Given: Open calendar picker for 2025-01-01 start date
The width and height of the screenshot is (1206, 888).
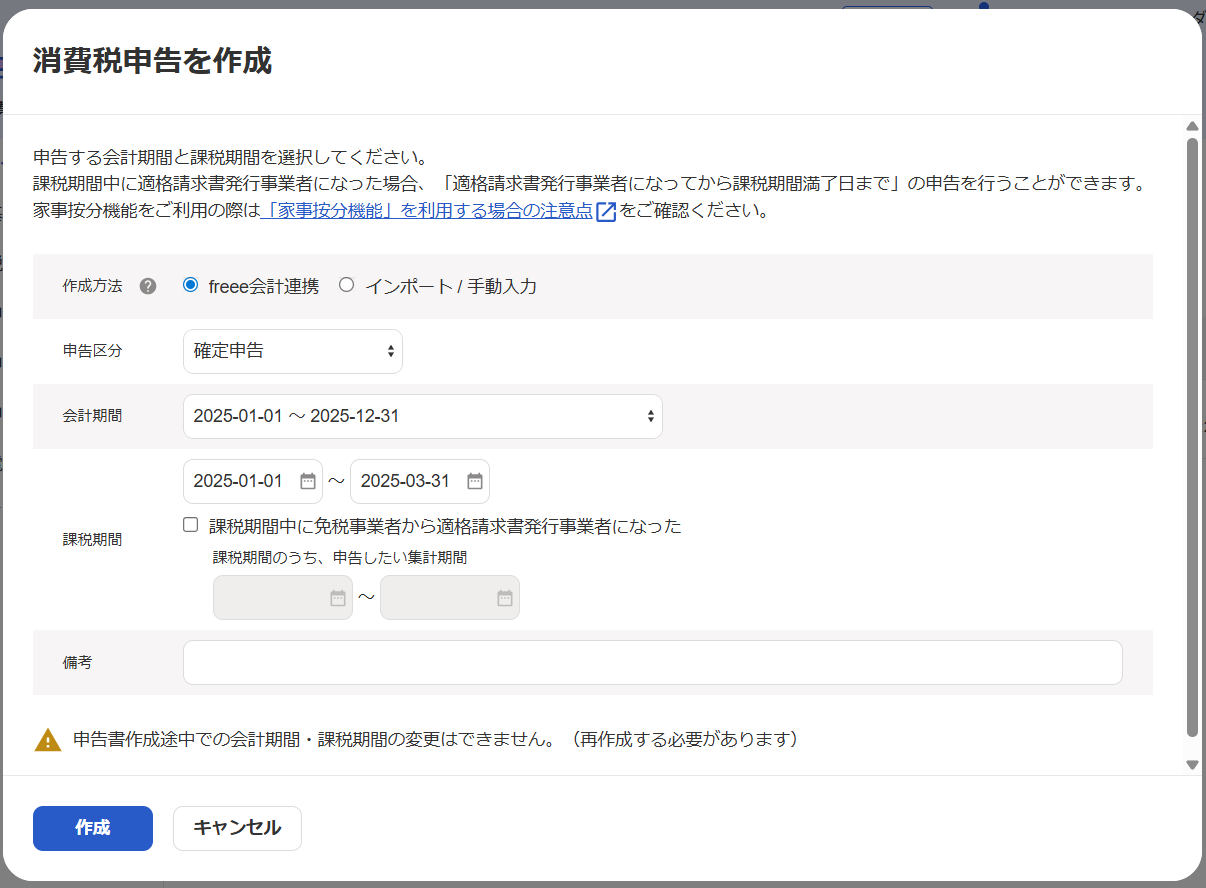Looking at the screenshot, I should click(308, 481).
